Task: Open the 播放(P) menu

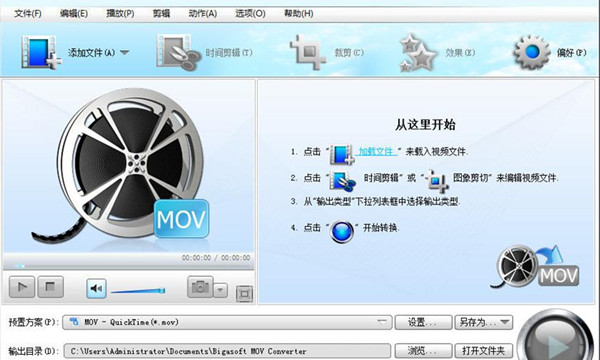Action: click(x=120, y=13)
